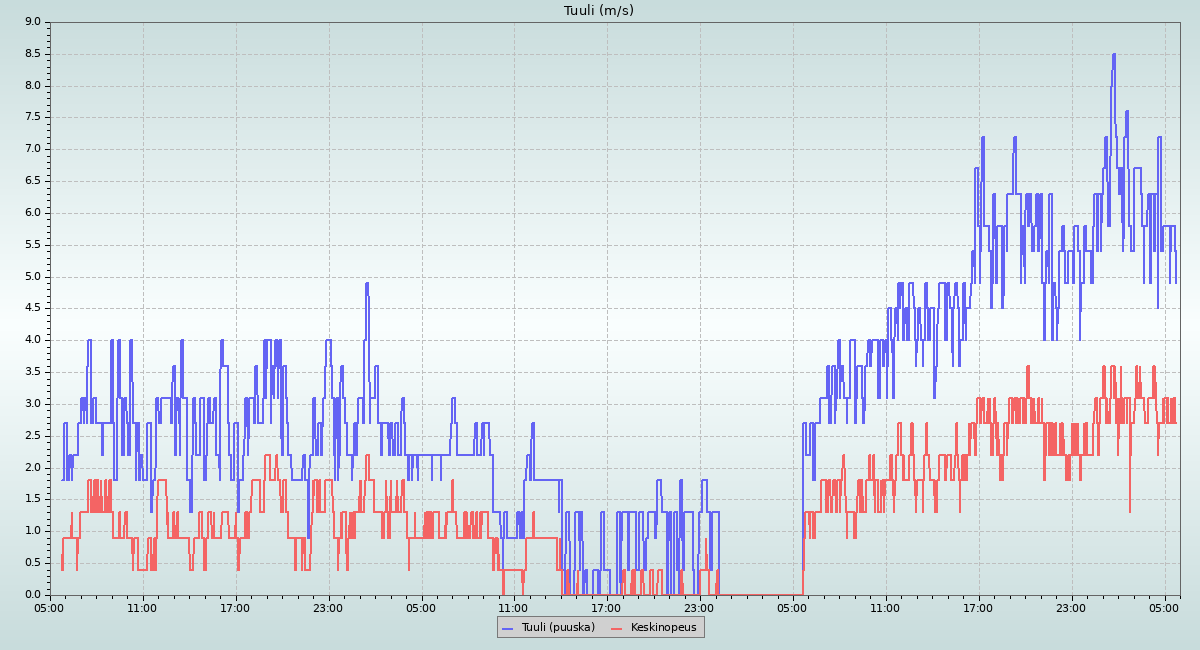This screenshot has height=650, width=1200.
Task: Click the blue line swatch in legend
Action: (508, 628)
